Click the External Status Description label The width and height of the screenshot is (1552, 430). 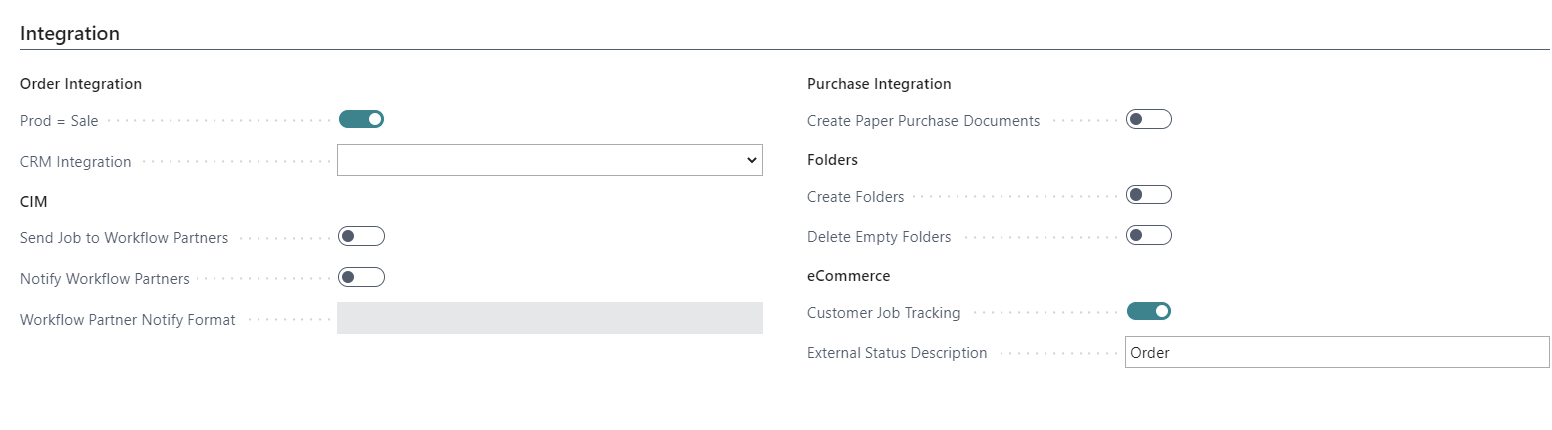point(896,353)
